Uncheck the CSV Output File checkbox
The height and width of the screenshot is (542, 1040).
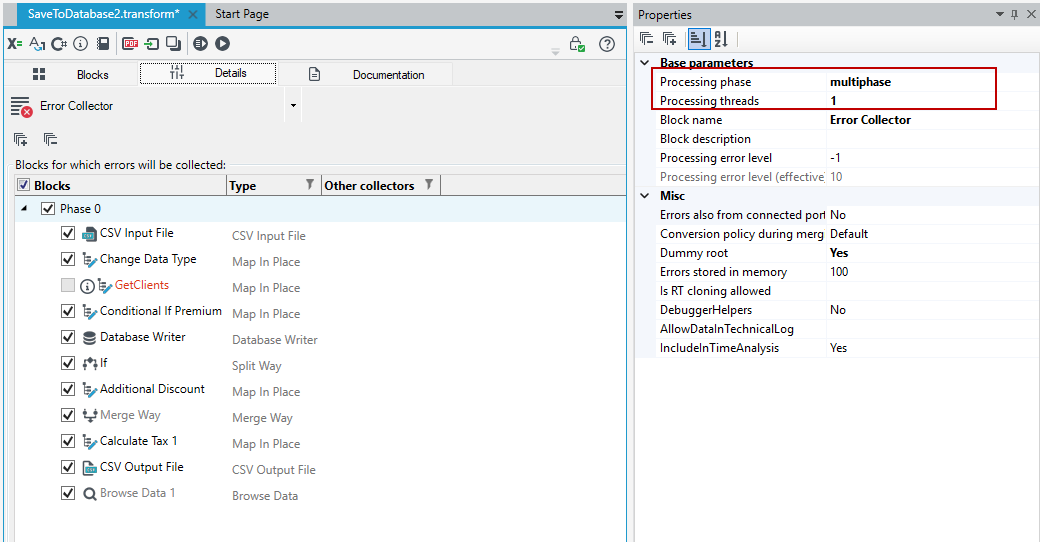tap(68, 467)
